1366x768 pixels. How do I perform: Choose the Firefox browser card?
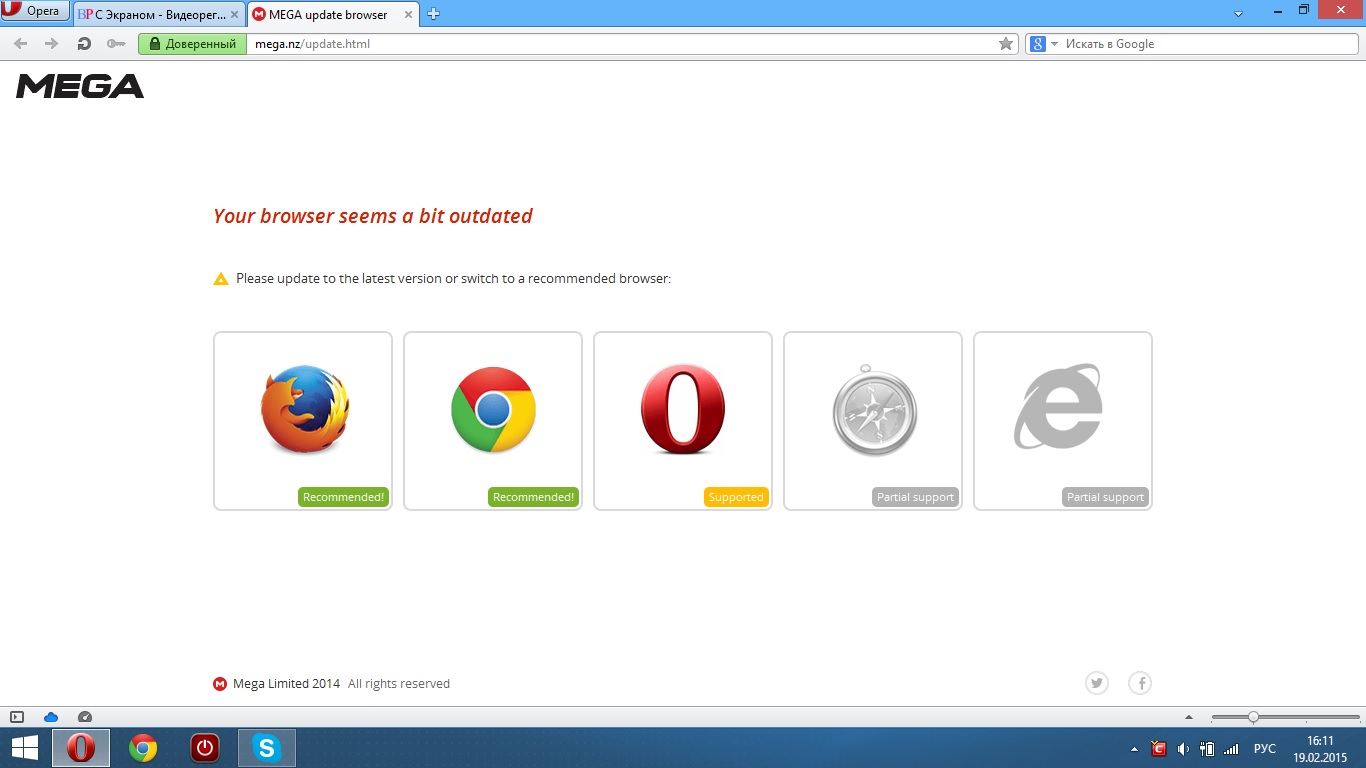pos(303,421)
